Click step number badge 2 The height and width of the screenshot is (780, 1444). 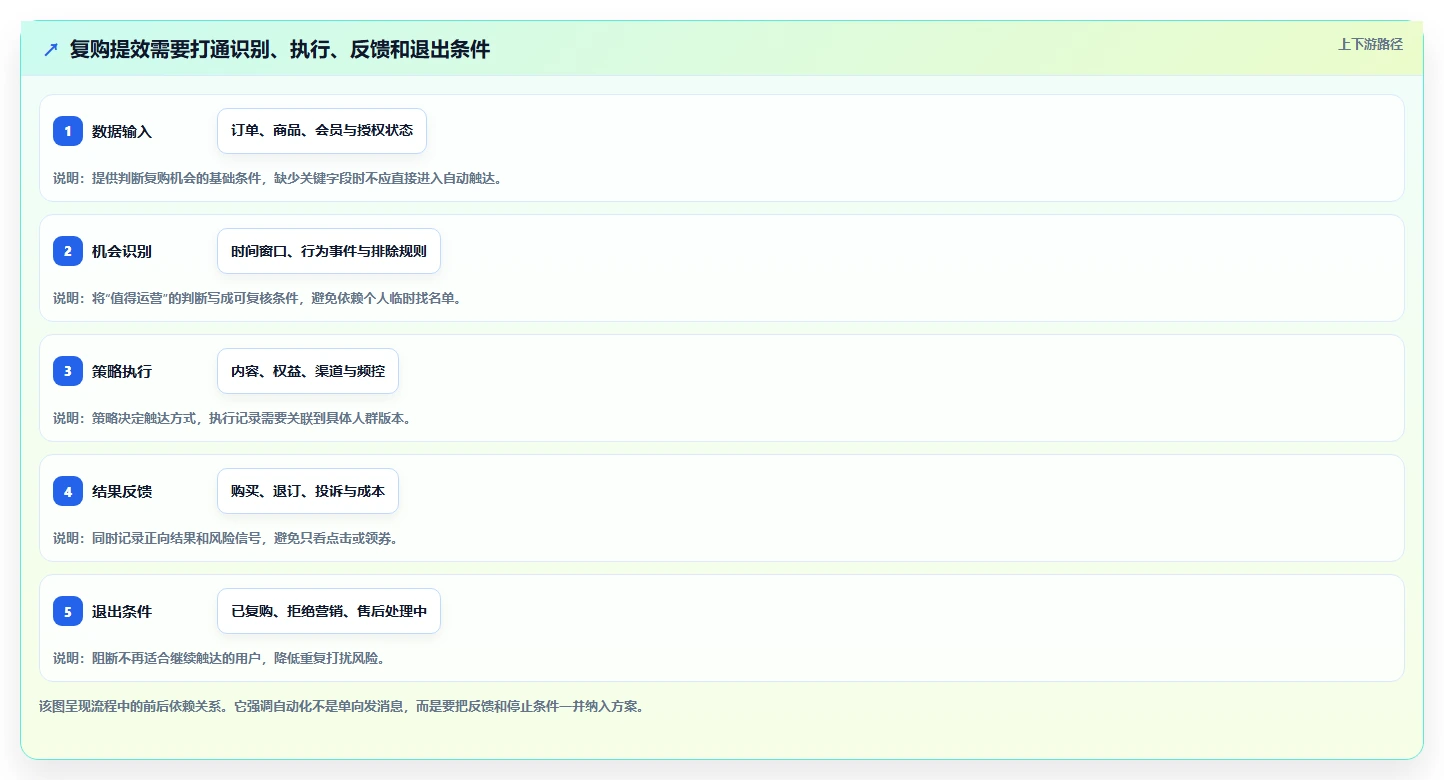pos(68,251)
